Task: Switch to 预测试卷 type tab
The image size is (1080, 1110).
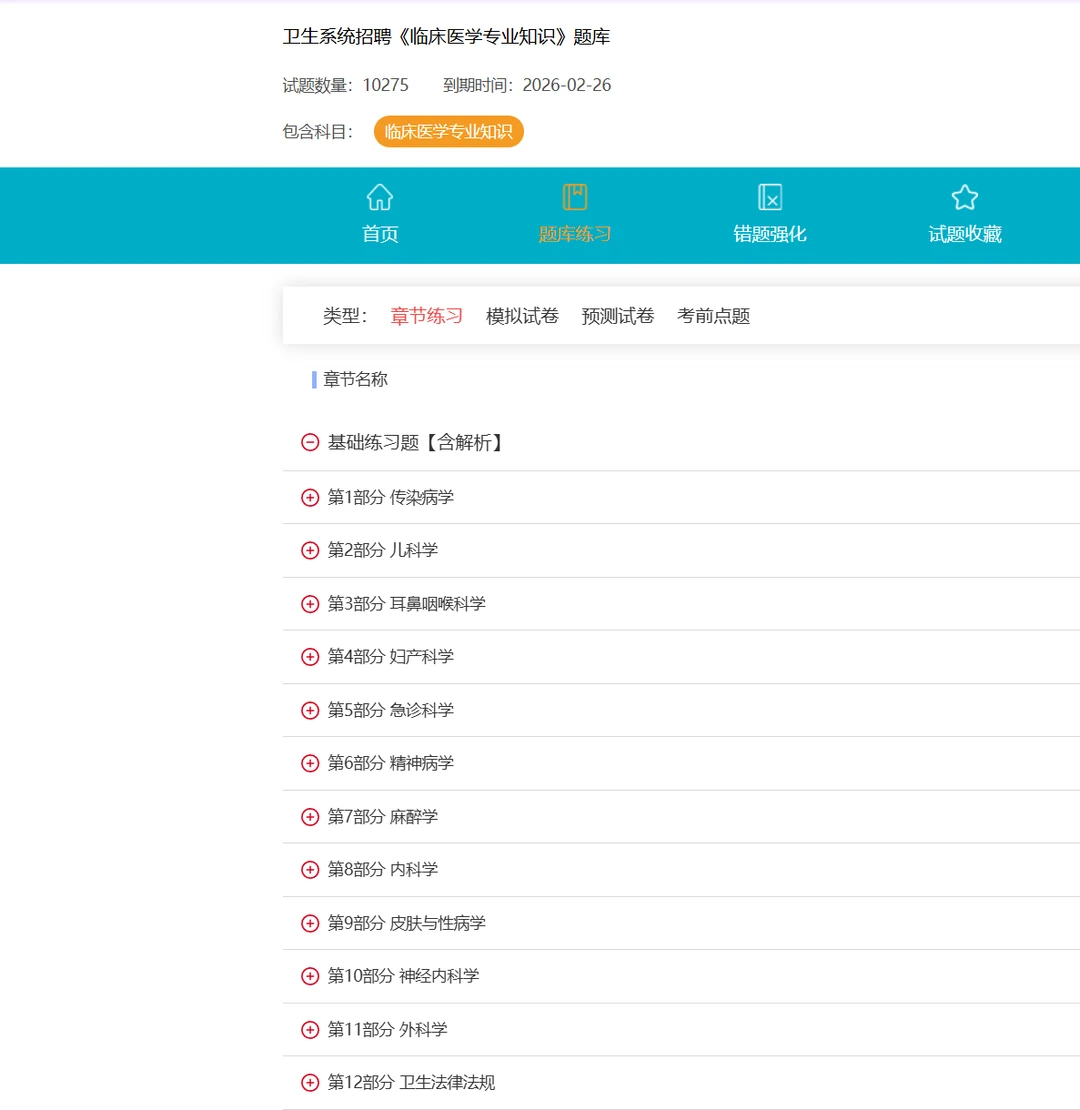Action: 618,316
